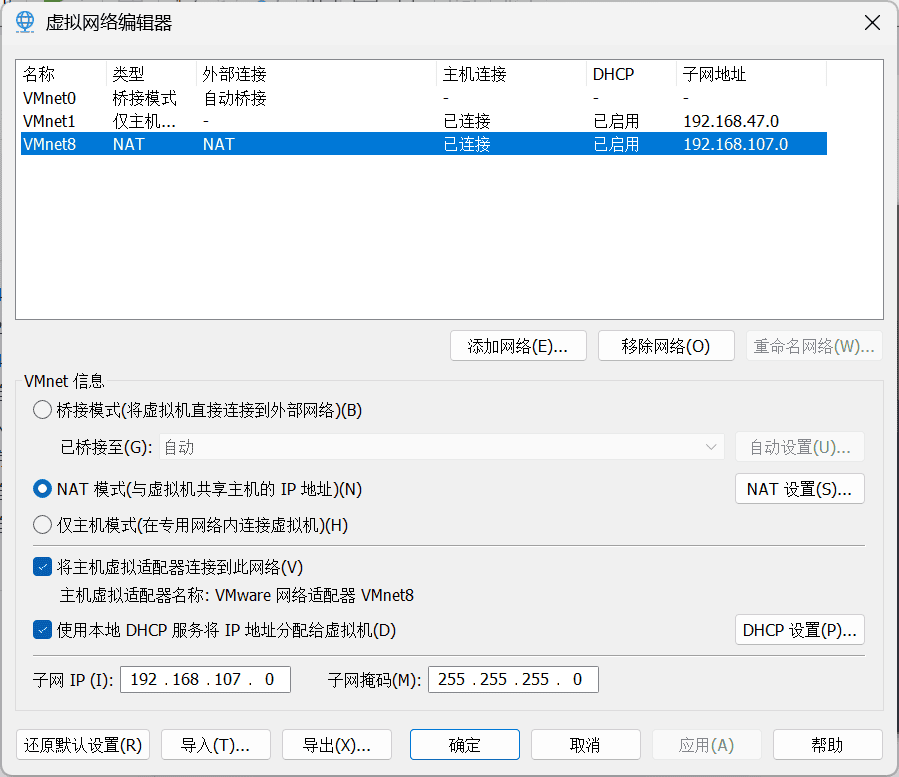Click the 类型 column header
This screenshot has width=899, height=777.
point(151,74)
